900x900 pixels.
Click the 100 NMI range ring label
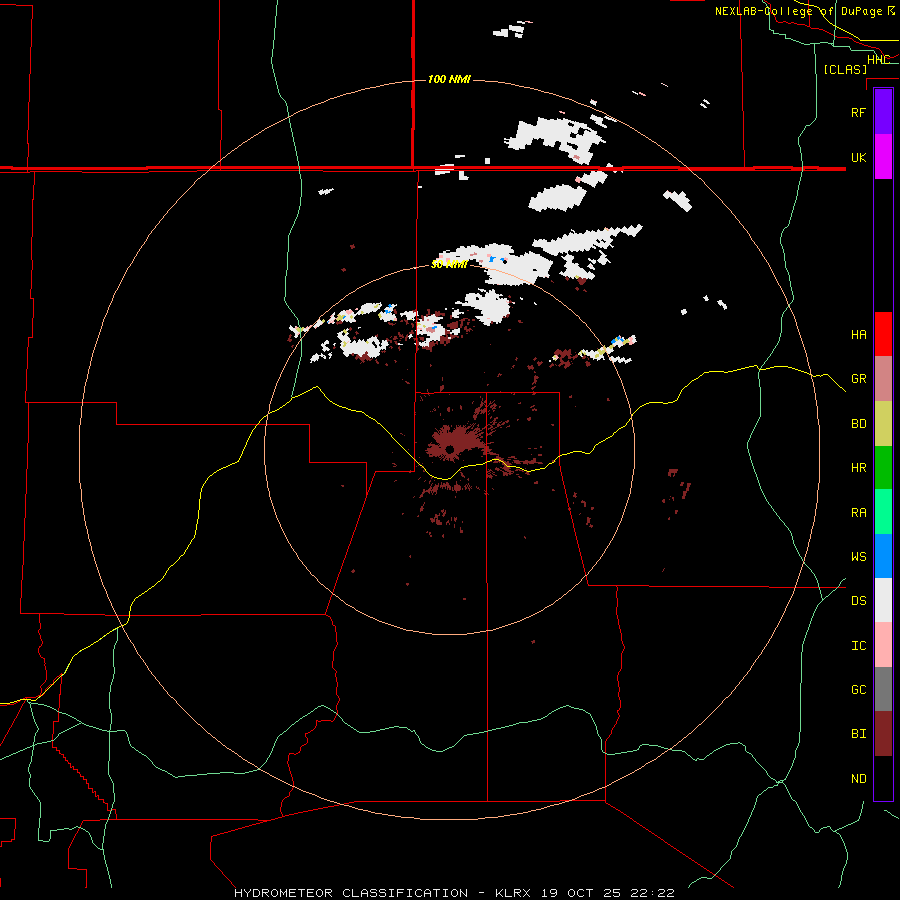pos(449,79)
